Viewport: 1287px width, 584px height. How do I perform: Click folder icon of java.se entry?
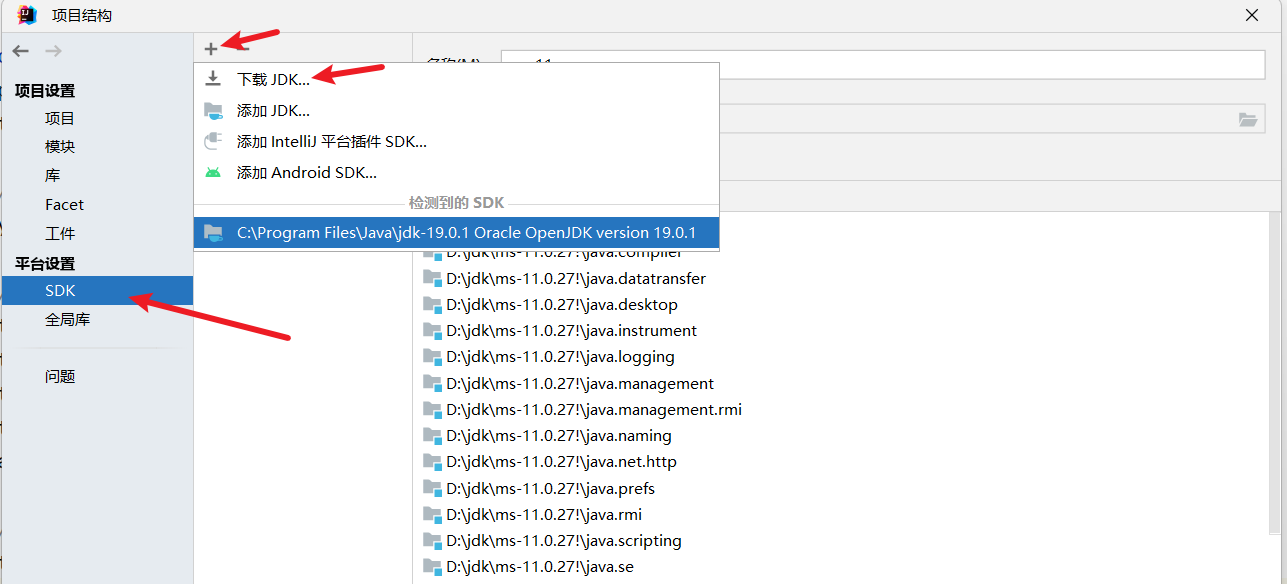pos(432,566)
